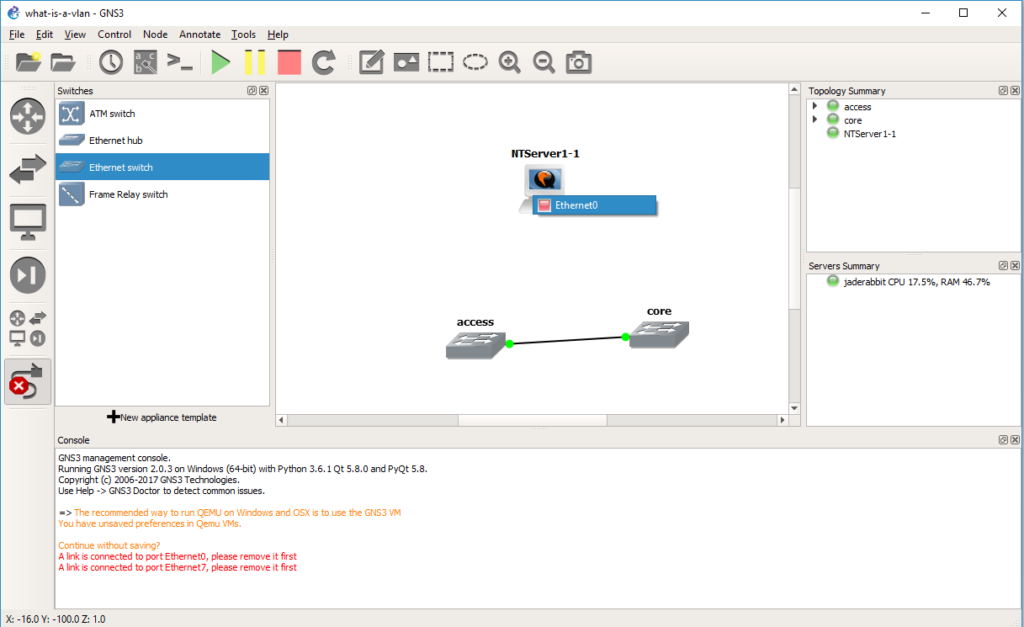Image resolution: width=1024 pixels, height=627 pixels.
Task: Open the Tools menu
Action: pyautogui.click(x=243, y=34)
